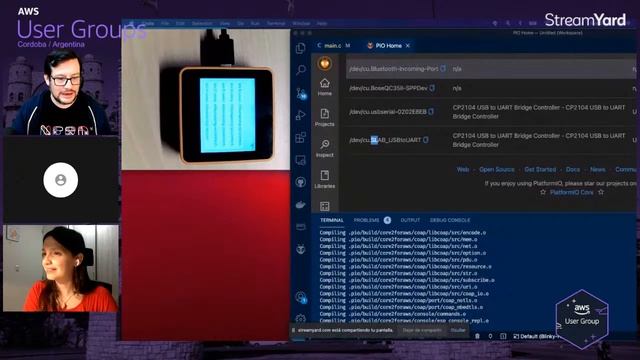Click the trash icon in status bar
The image size is (640, 360).
(x=477, y=336)
